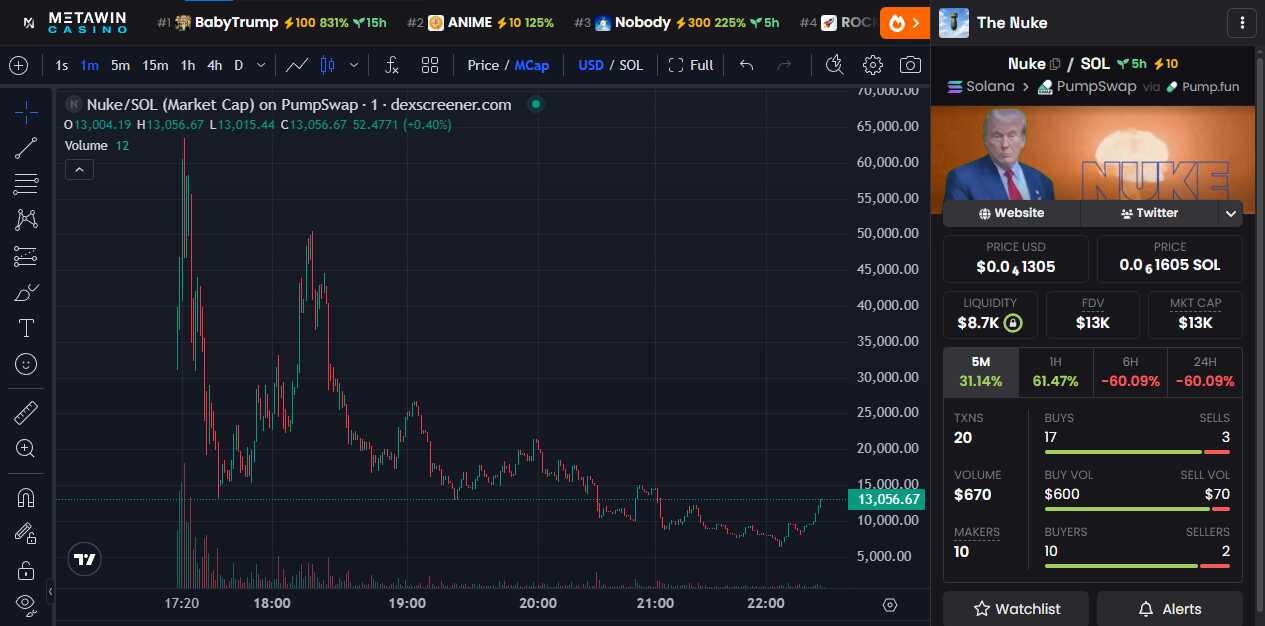
Task: Copy the Nuke token address icon
Action: pyautogui.click(x=1055, y=64)
